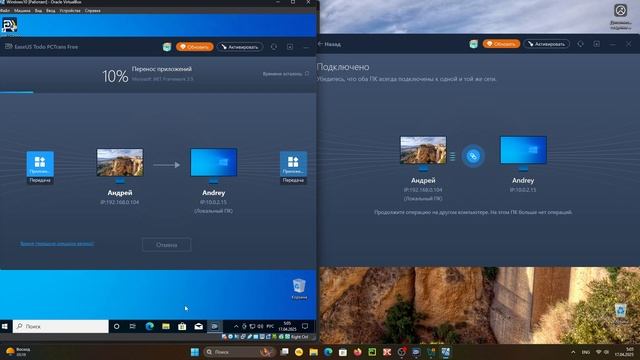Open the Recycle Bin on the VM desktop

299,289
